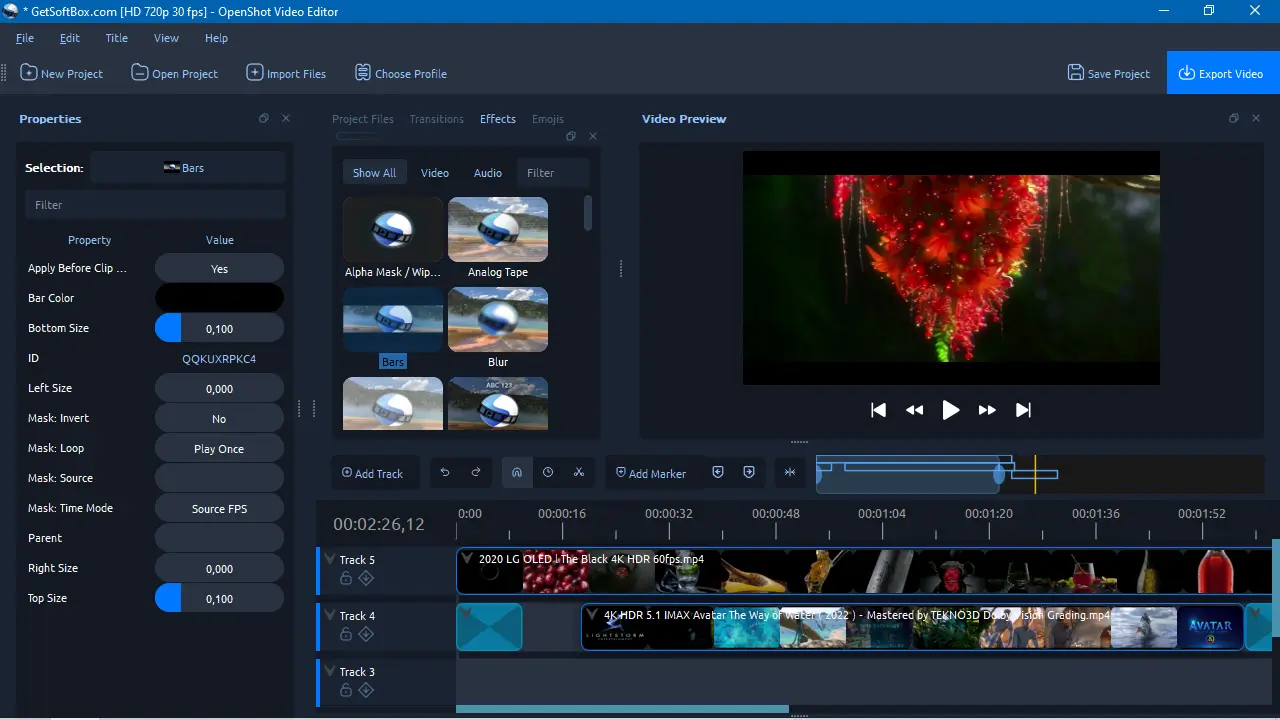Toggle keyframe diamond icon on Track 5

point(366,578)
